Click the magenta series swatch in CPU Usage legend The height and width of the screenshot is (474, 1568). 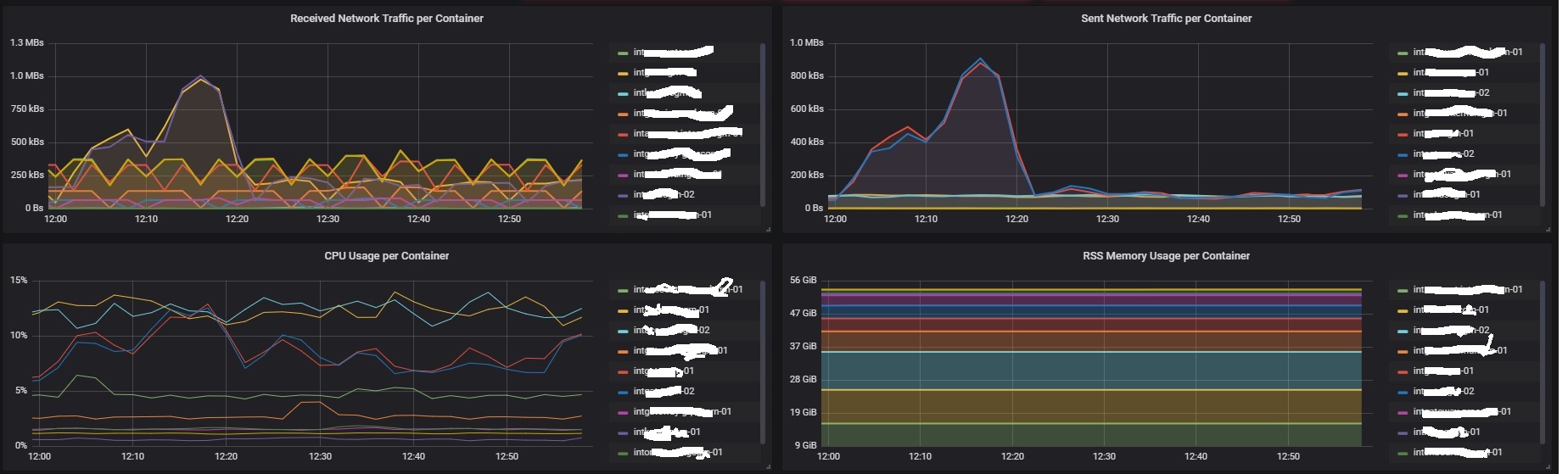tap(623, 412)
